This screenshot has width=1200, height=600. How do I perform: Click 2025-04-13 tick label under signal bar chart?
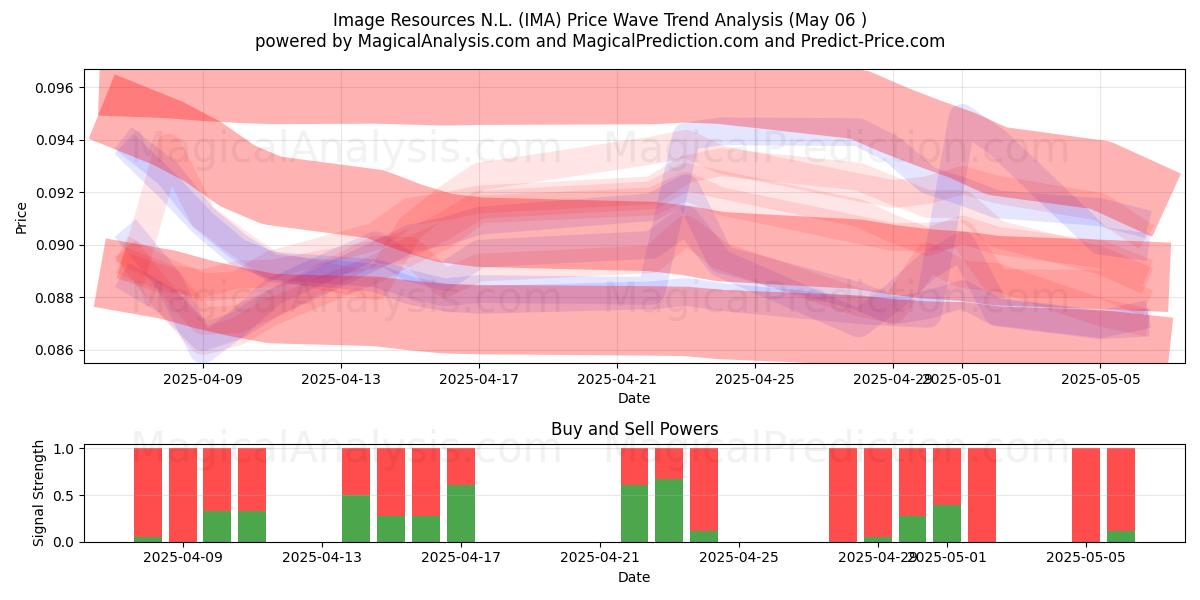[322, 558]
